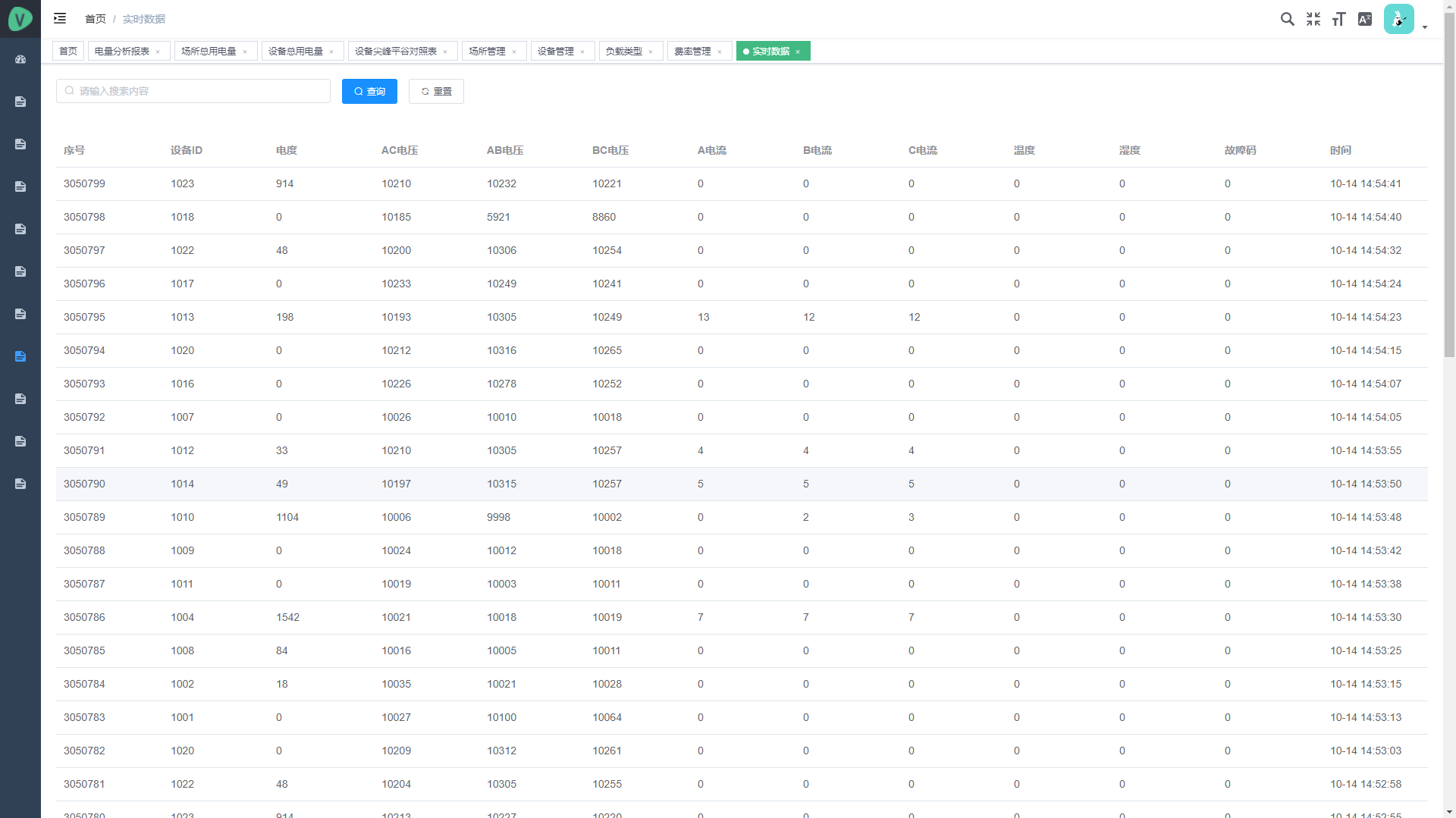Close the 费率管理 tab
The image size is (1456, 818).
pyautogui.click(x=720, y=52)
